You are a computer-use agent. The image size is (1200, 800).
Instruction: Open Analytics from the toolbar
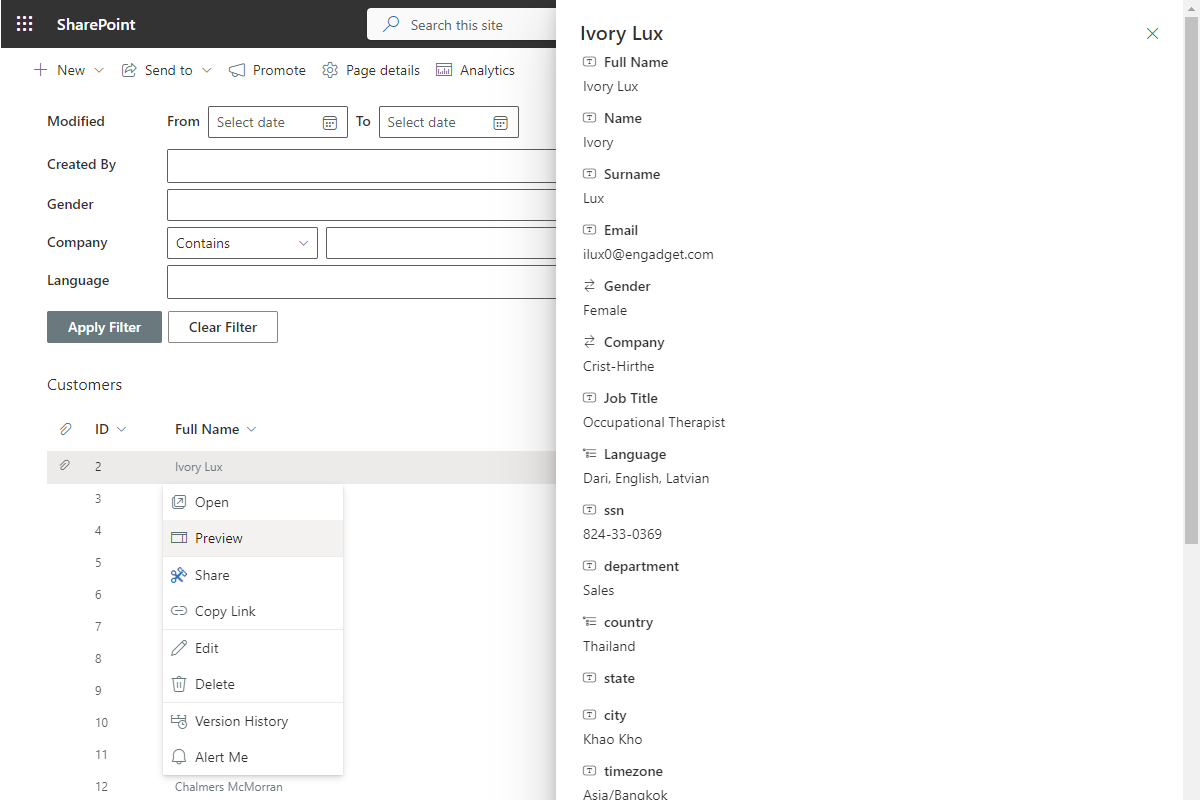pos(475,70)
